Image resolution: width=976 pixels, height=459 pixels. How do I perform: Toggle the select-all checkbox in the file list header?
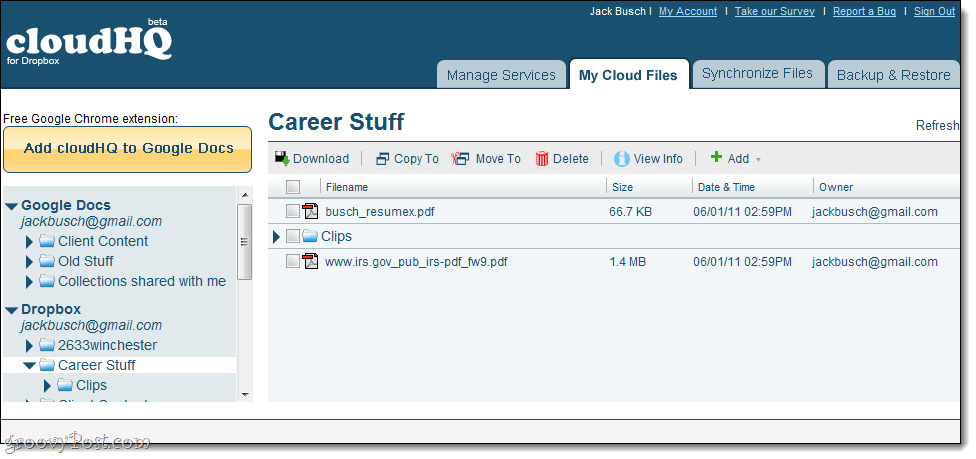(x=293, y=186)
